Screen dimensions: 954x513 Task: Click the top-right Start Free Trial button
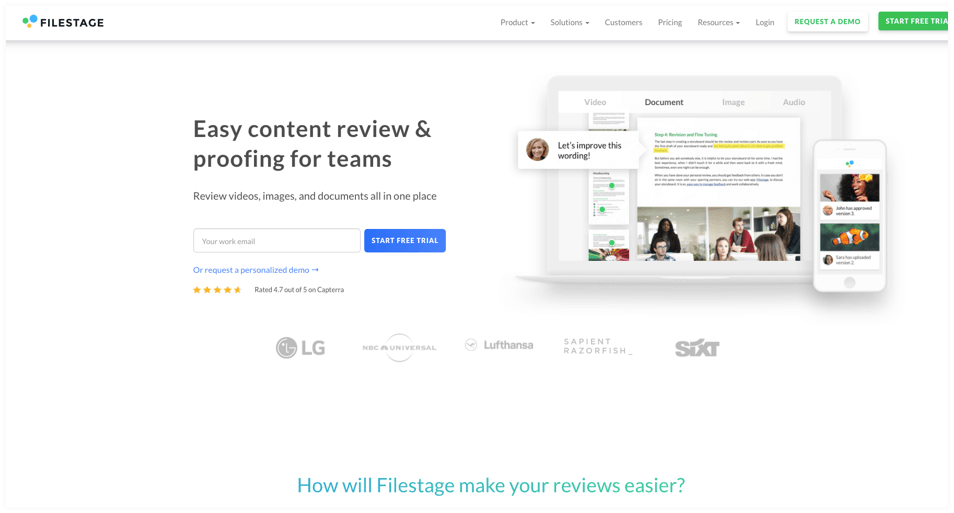pos(913,21)
